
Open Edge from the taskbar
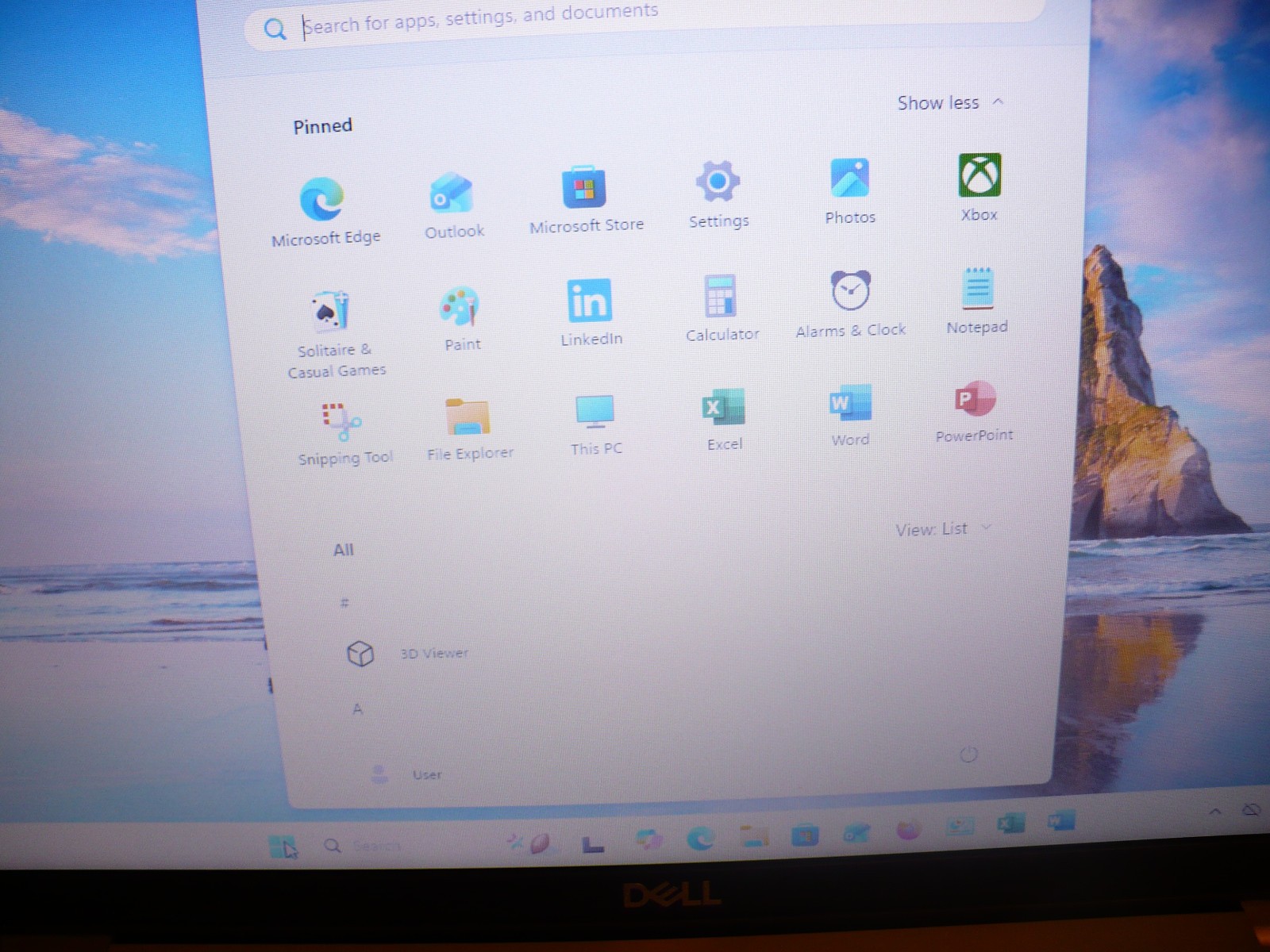point(700,838)
